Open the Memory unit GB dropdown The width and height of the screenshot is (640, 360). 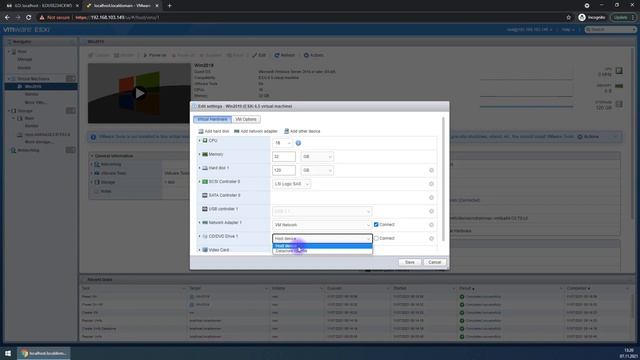(x=317, y=157)
